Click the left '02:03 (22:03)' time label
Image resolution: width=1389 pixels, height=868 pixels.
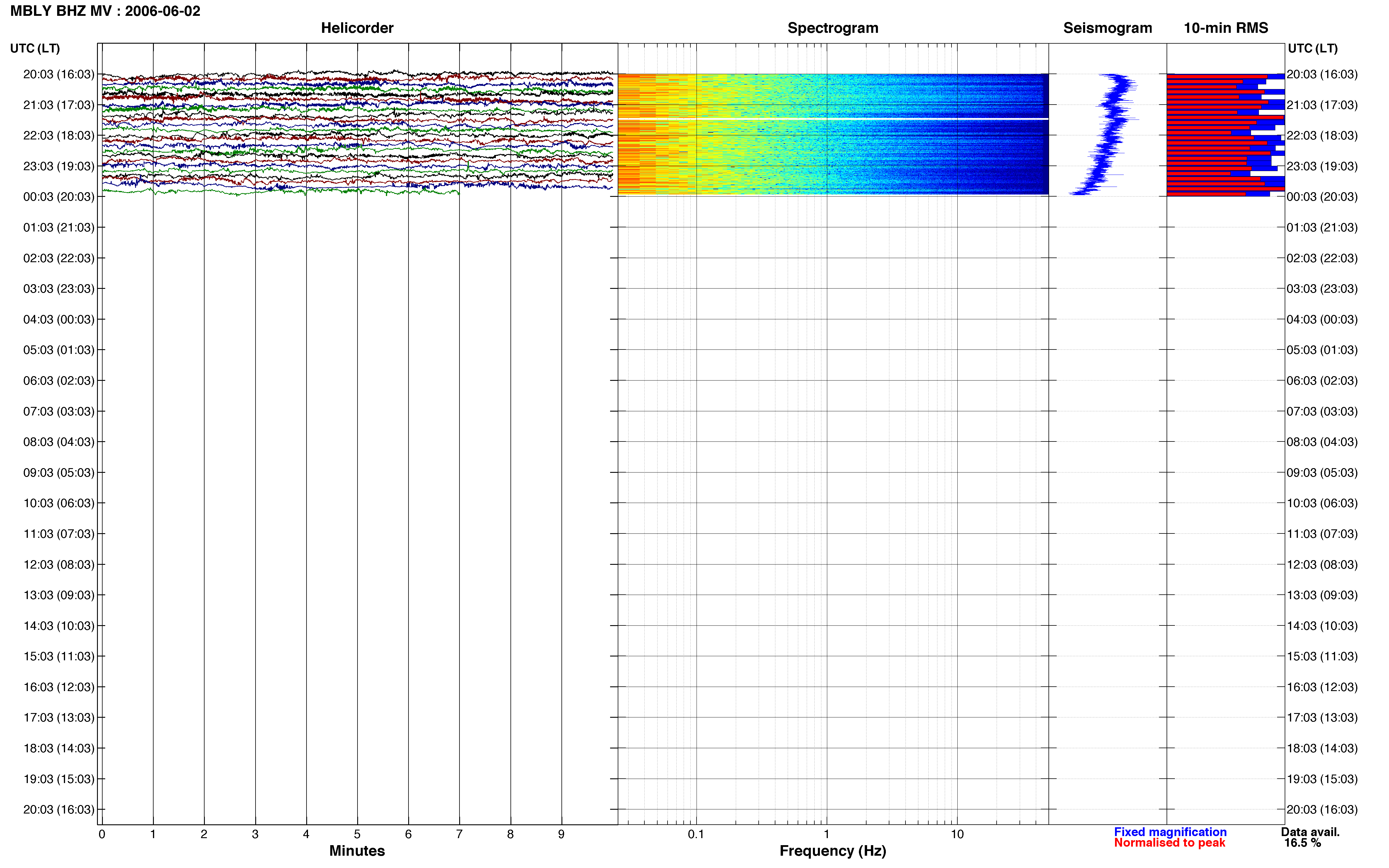pyautogui.click(x=59, y=258)
